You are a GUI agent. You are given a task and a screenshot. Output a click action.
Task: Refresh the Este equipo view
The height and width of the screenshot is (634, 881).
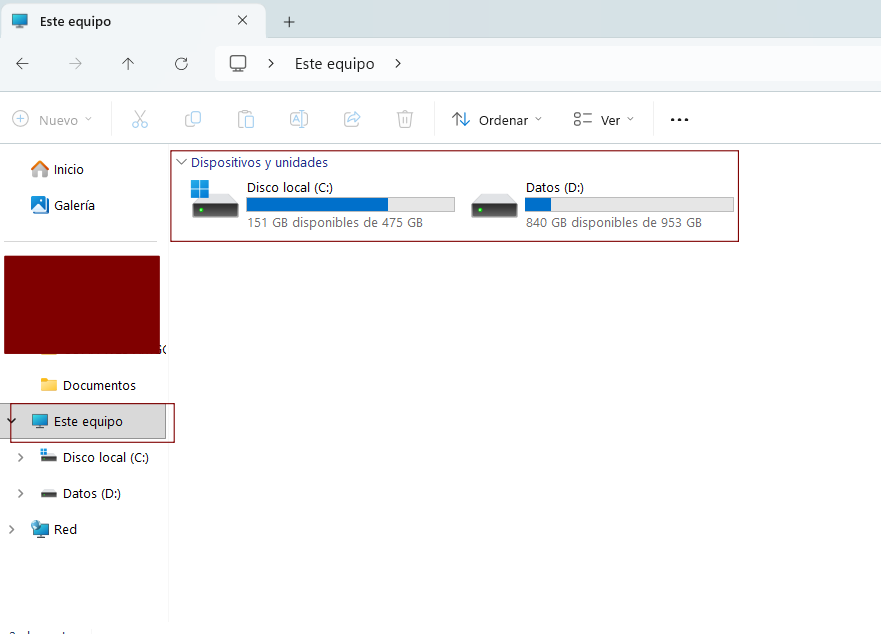181,64
